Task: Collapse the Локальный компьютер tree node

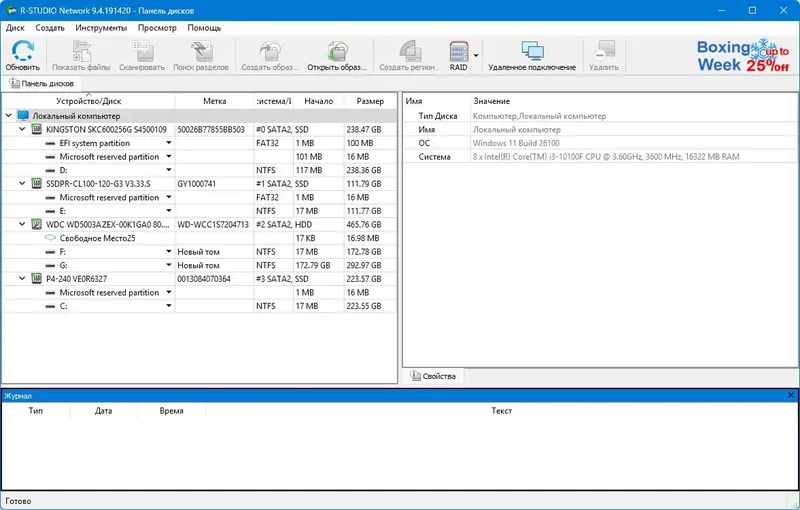Action: pos(8,116)
